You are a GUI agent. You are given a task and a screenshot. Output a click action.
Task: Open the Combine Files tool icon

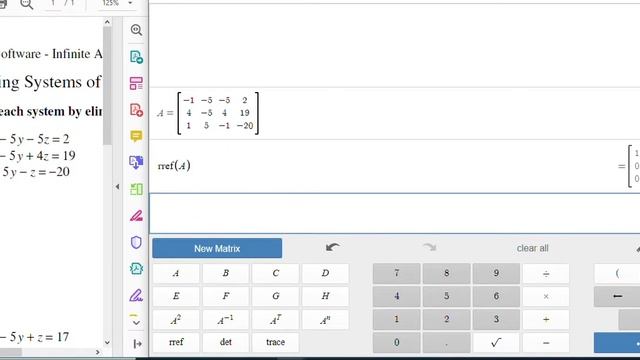(136, 162)
